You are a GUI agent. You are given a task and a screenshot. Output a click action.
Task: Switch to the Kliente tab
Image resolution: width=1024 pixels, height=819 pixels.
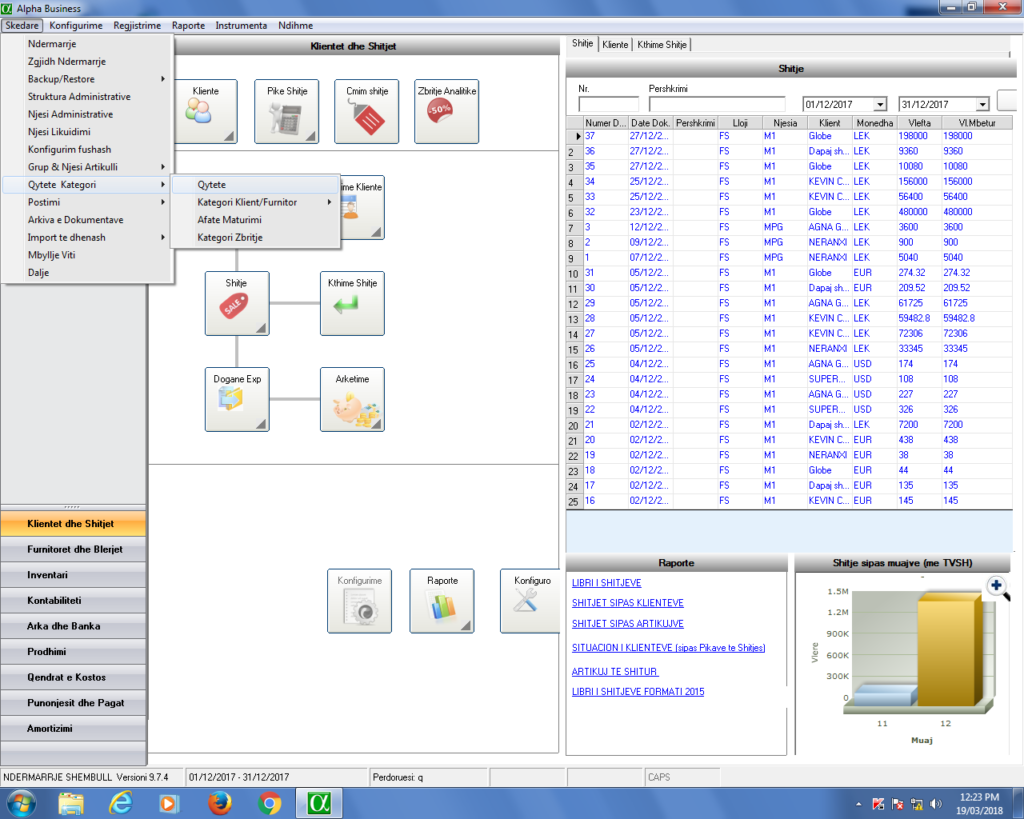pyautogui.click(x=615, y=44)
